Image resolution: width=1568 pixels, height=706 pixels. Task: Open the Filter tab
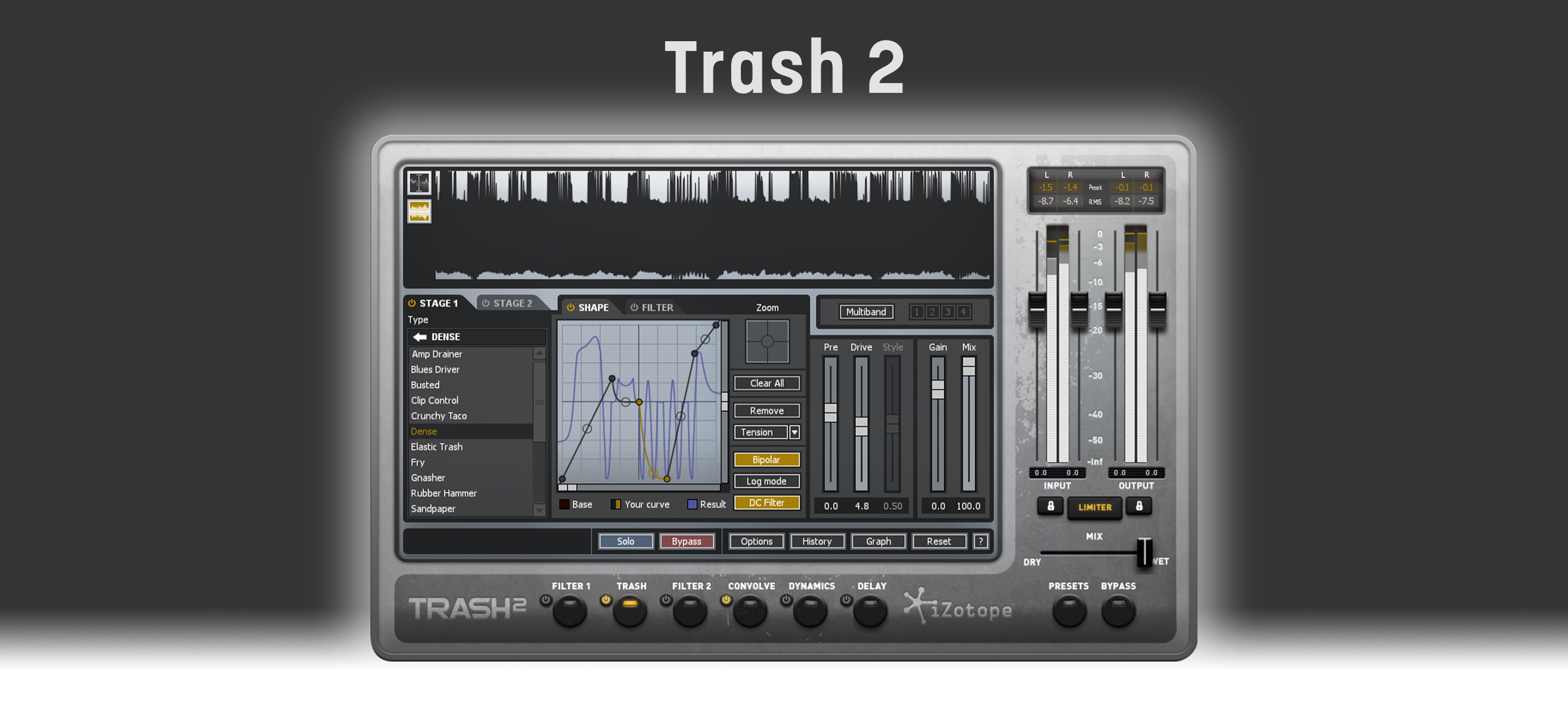point(657,307)
